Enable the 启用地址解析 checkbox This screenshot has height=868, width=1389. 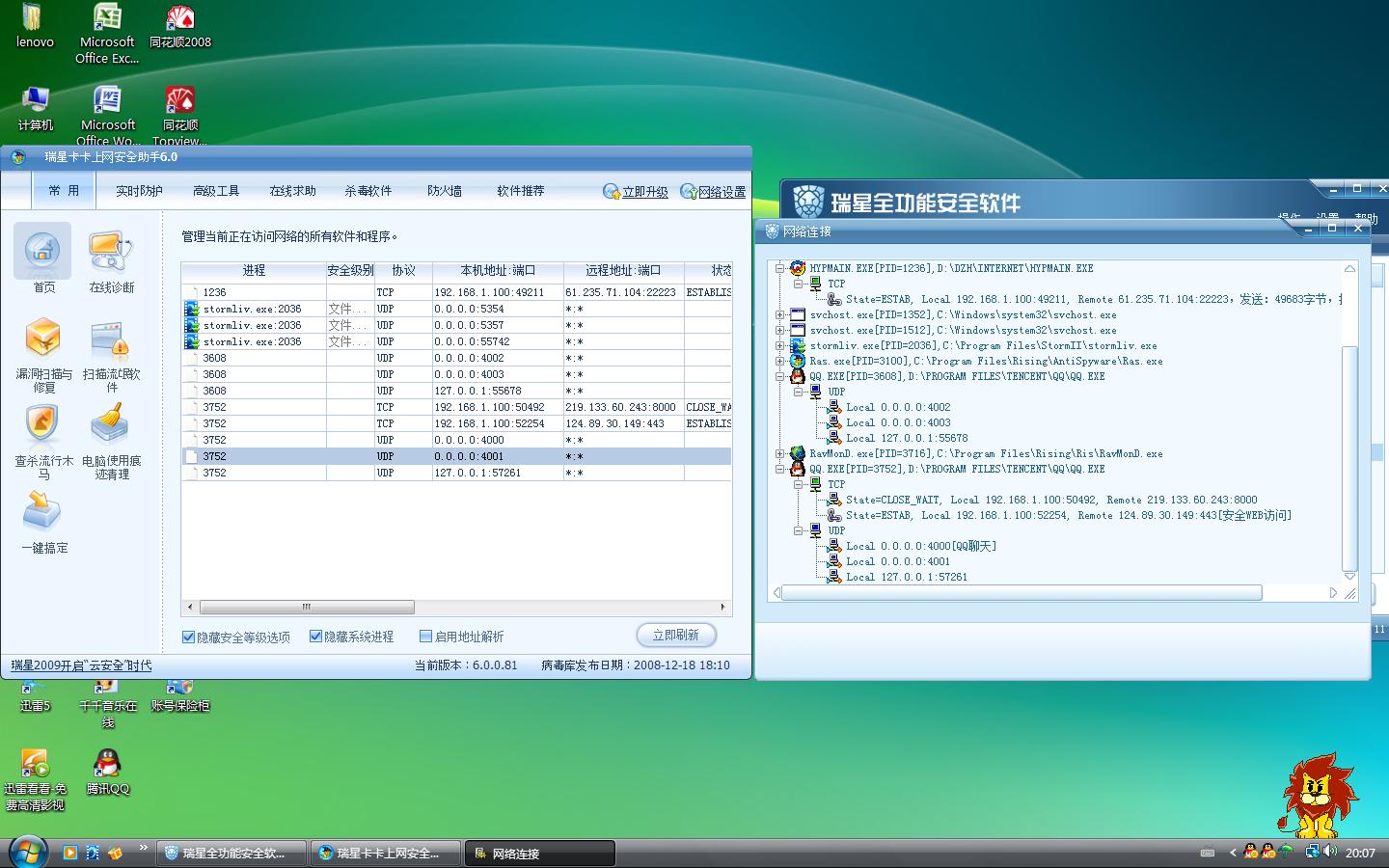pyautogui.click(x=425, y=637)
